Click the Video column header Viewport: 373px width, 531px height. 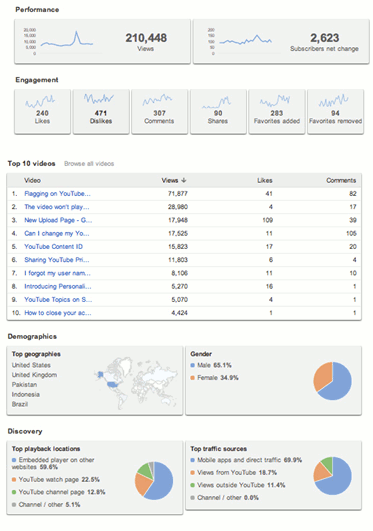[x=32, y=180]
